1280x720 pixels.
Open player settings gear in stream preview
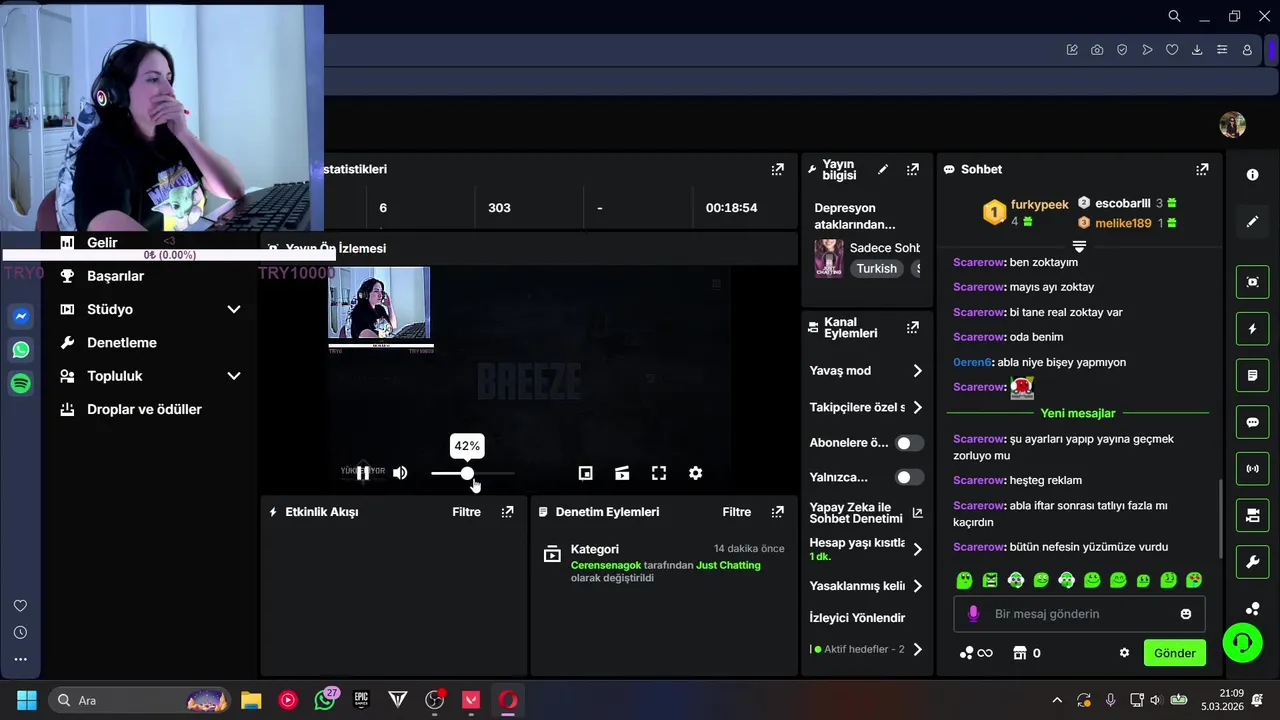coord(695,473)
